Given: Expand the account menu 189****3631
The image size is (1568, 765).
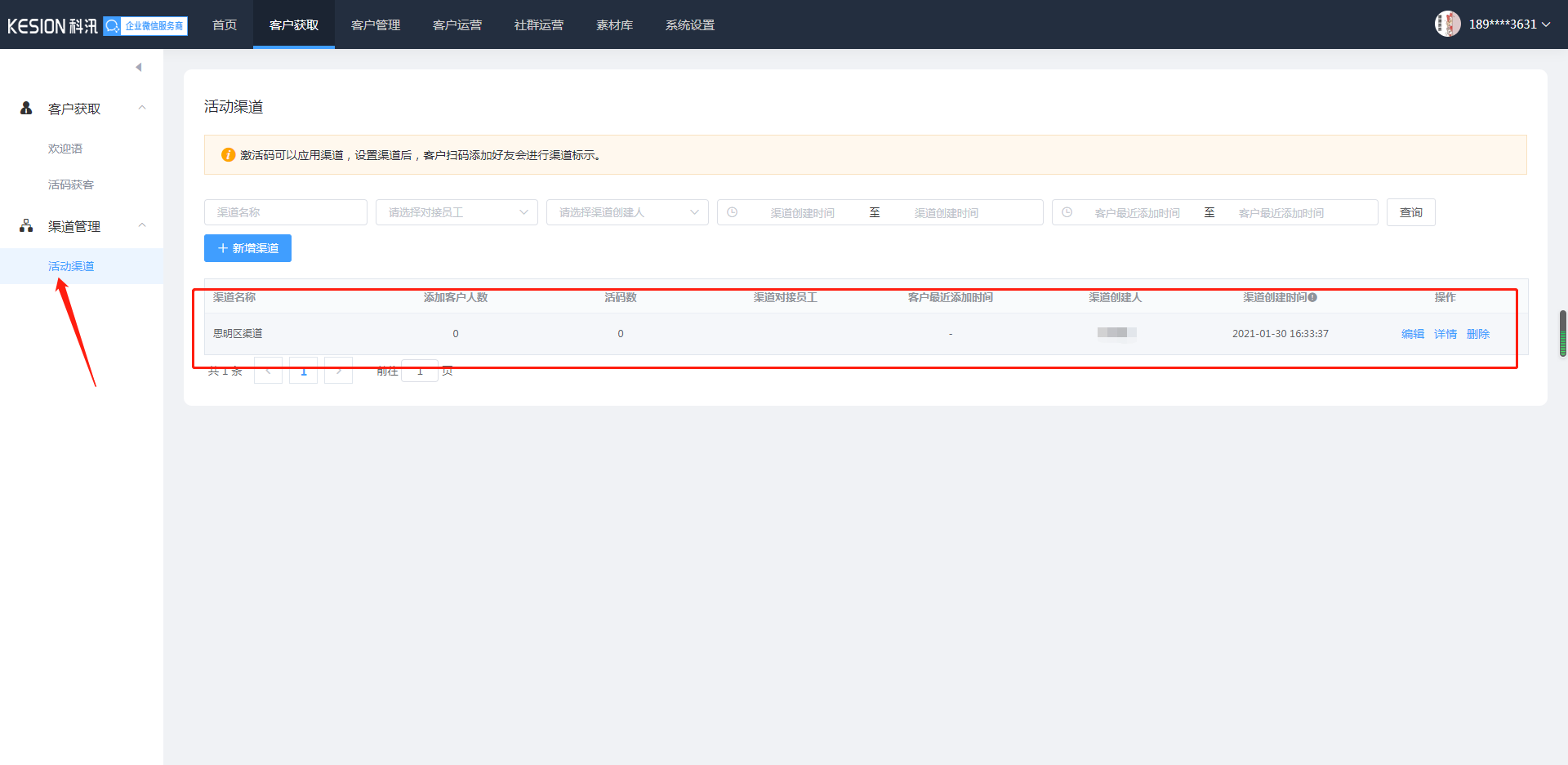Looking at the screenshot, I should [x=1508, y=24].
